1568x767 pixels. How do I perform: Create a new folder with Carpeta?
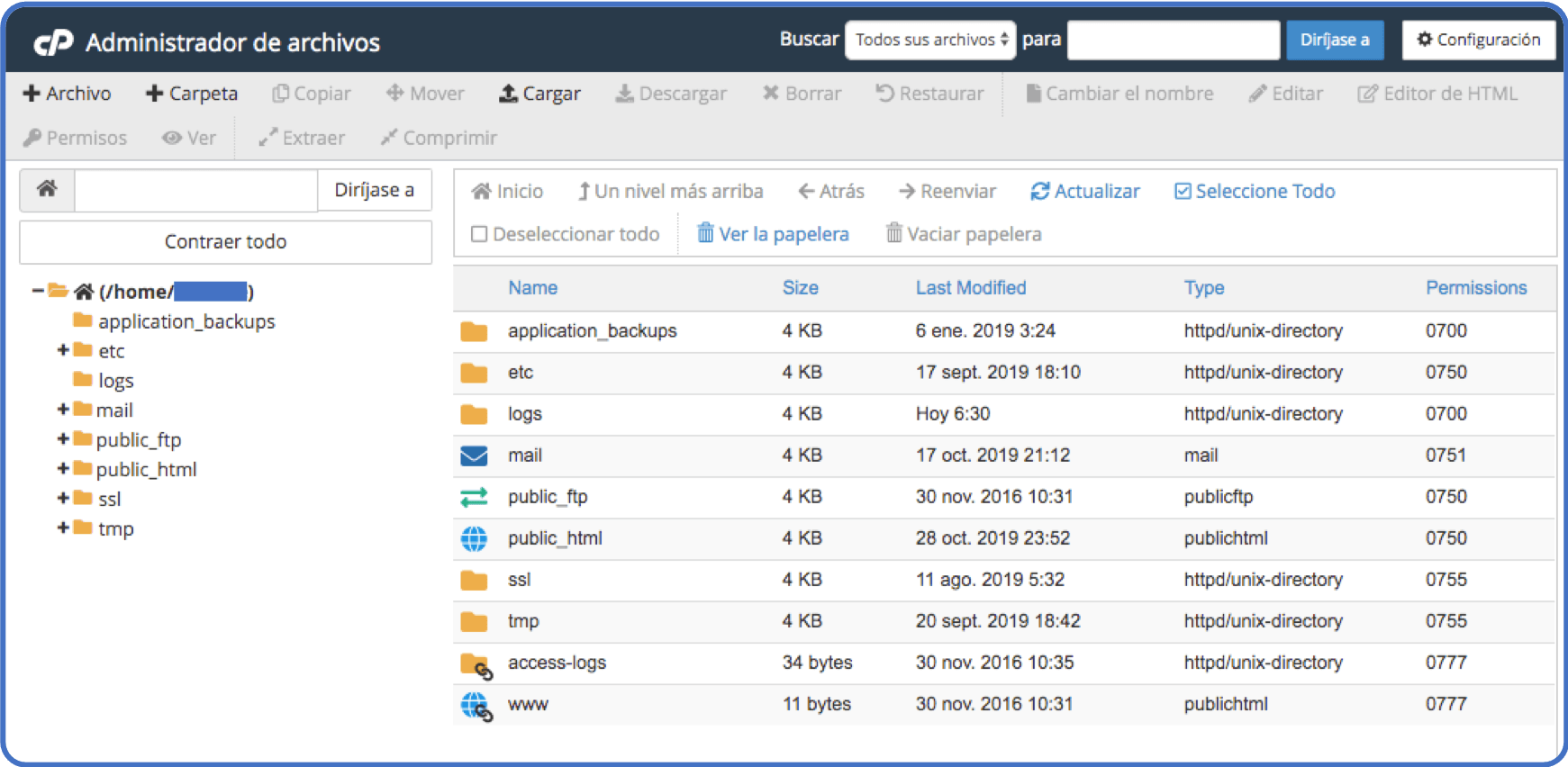coord(192,94)
